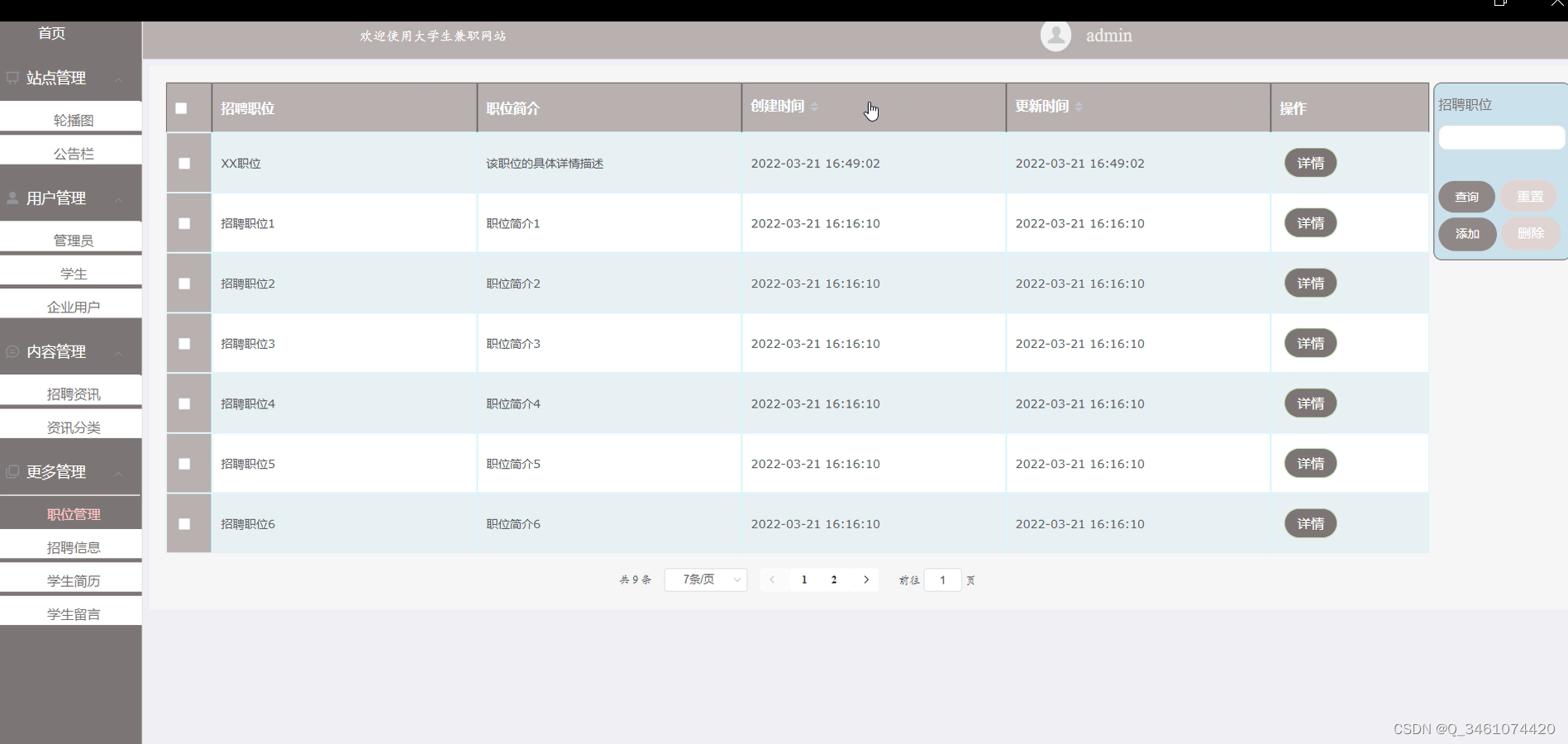Sort the table using the 创建时间 sort arrows
This screenshot has height=744, width=1568.
pyautogui.click(x=814, y=107)
